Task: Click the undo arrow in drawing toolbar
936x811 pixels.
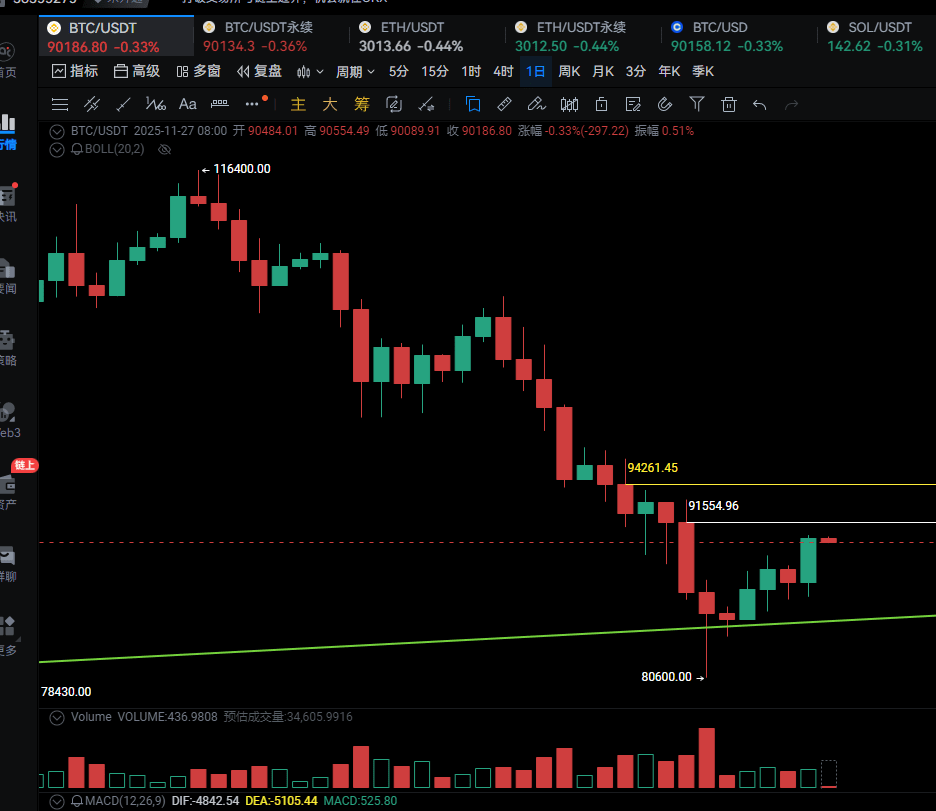Action: 760,104
